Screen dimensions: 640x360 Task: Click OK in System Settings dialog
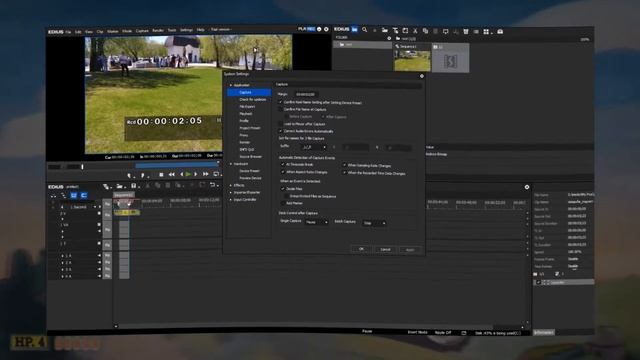[x=361, y=249]
